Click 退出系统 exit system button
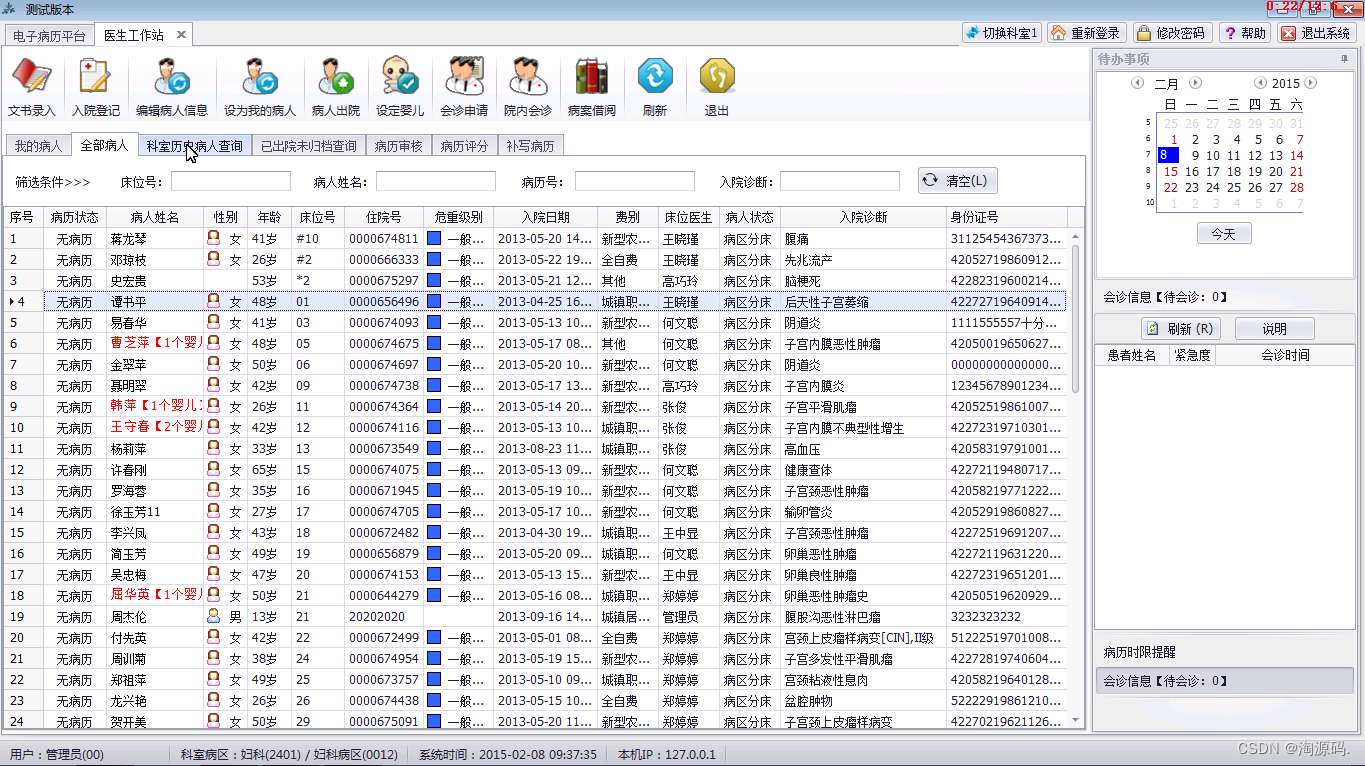Viewport: 1365px width, 766px height. 1316,33
